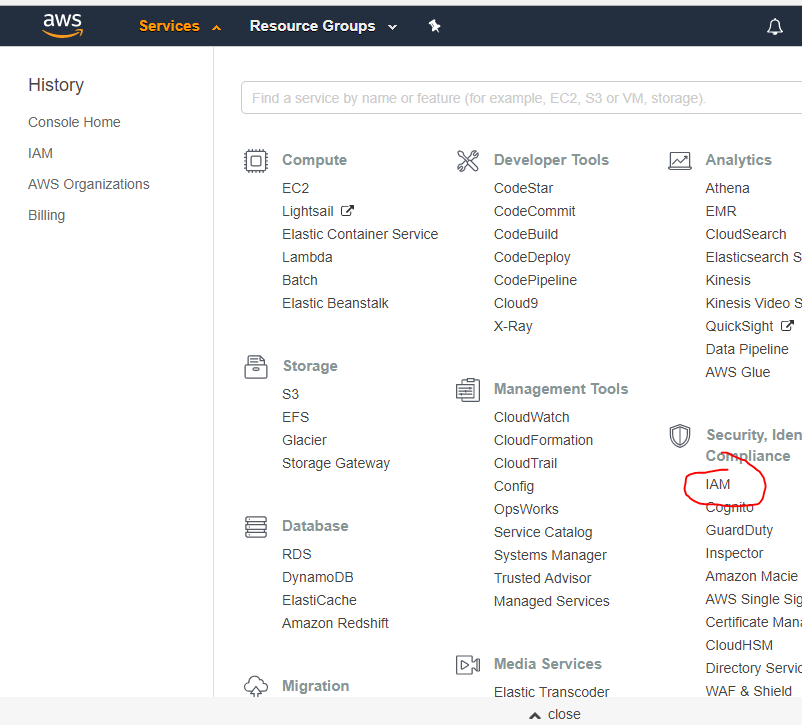Viewport: 802px width, 725px height.
Task: Collapse the Services menu
Action: [x=180, y=26]
